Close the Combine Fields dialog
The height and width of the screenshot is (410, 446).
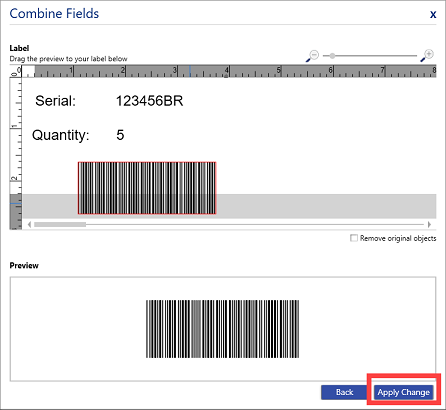point(433,14)
